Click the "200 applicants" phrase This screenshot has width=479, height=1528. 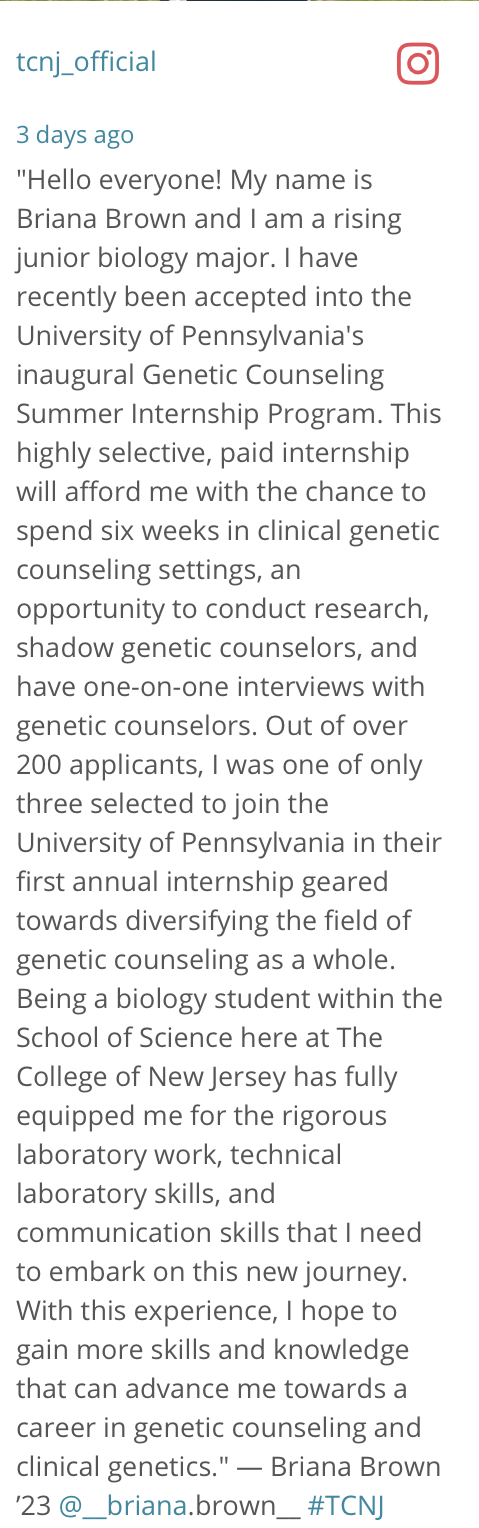[x=103, y=765]
